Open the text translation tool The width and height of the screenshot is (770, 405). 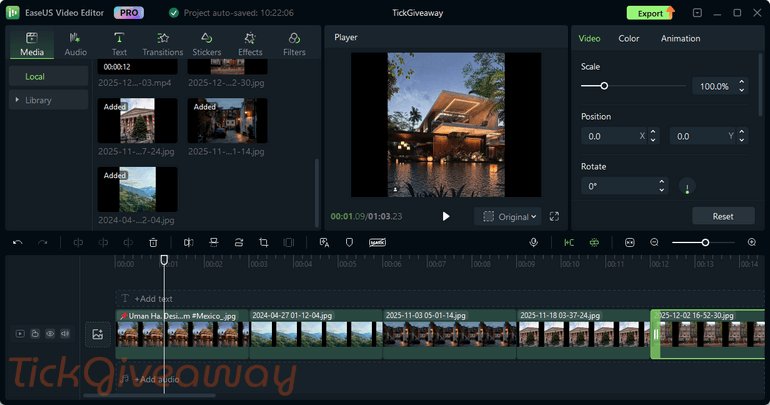[324, 243]
